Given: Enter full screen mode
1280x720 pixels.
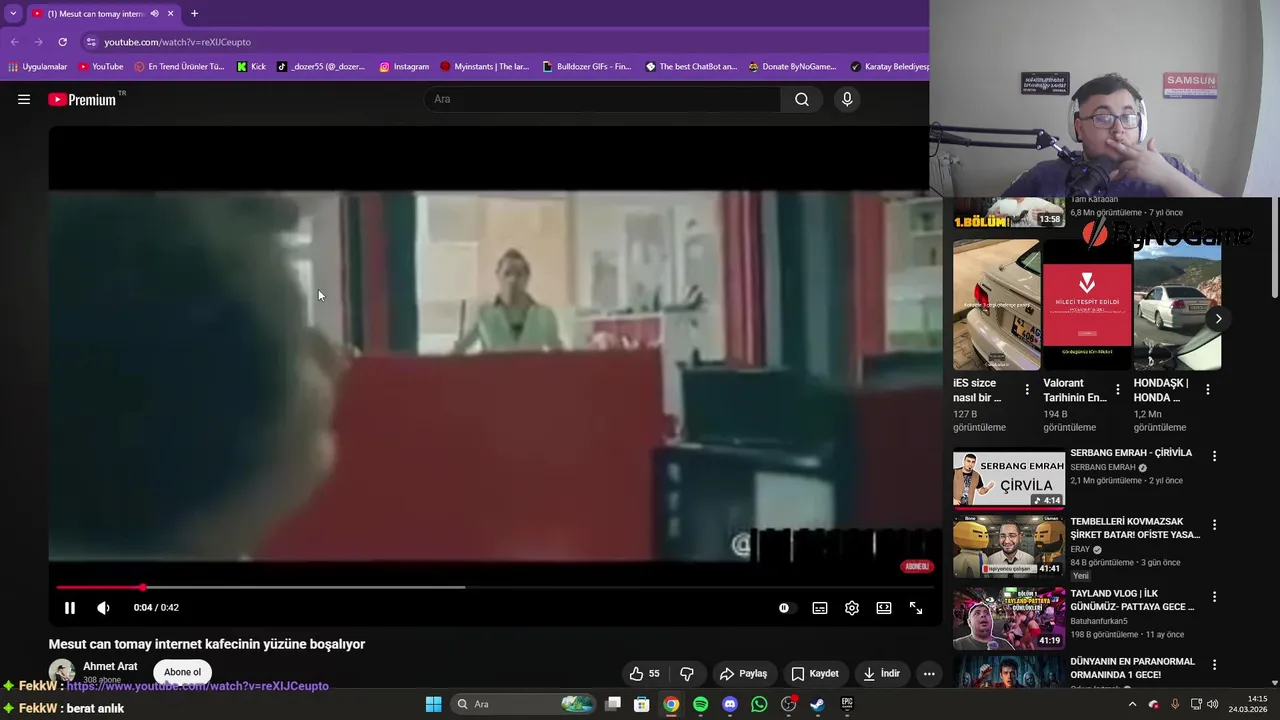Looking at the screenshot, I should pos(916,608).
